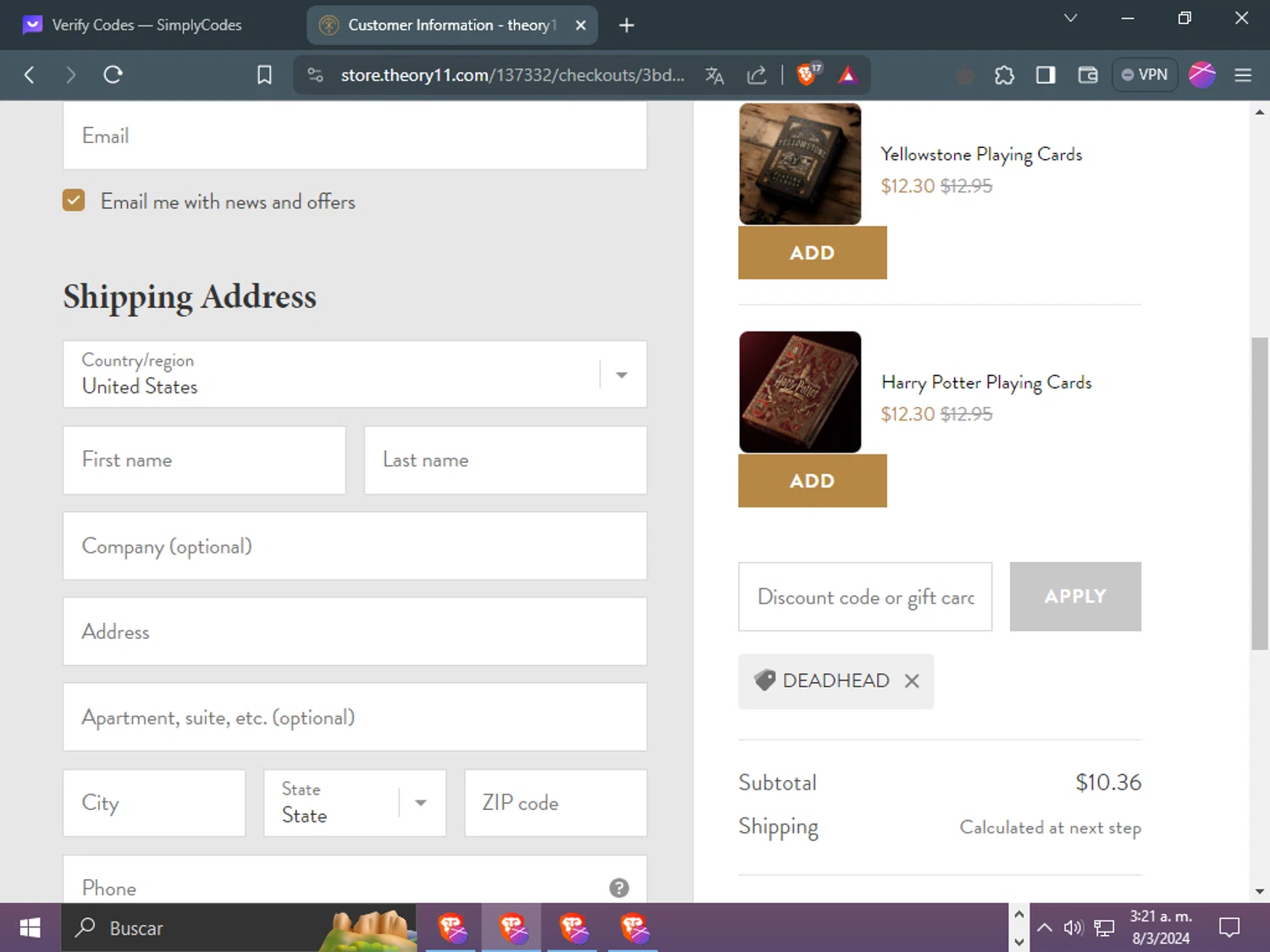This screenshot has width=1270, height=952.
Task: Click the translate page icon
Action: [x=715, y=75]
